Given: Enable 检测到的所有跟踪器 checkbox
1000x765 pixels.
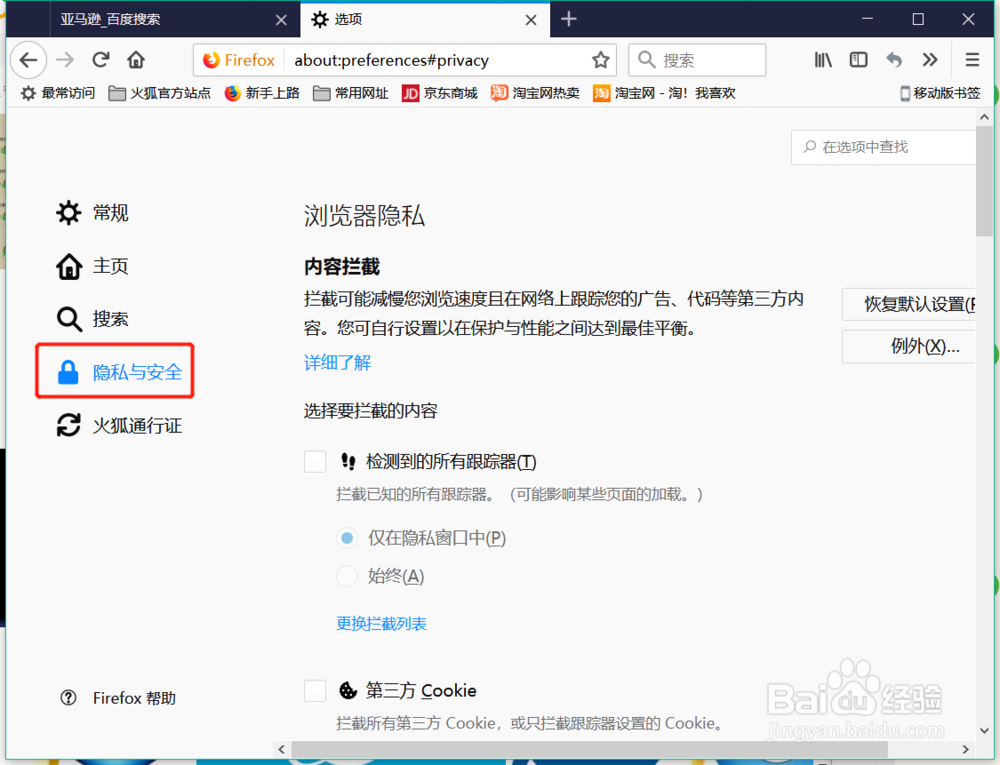Looking at the screenshot, I should (315, 461).
